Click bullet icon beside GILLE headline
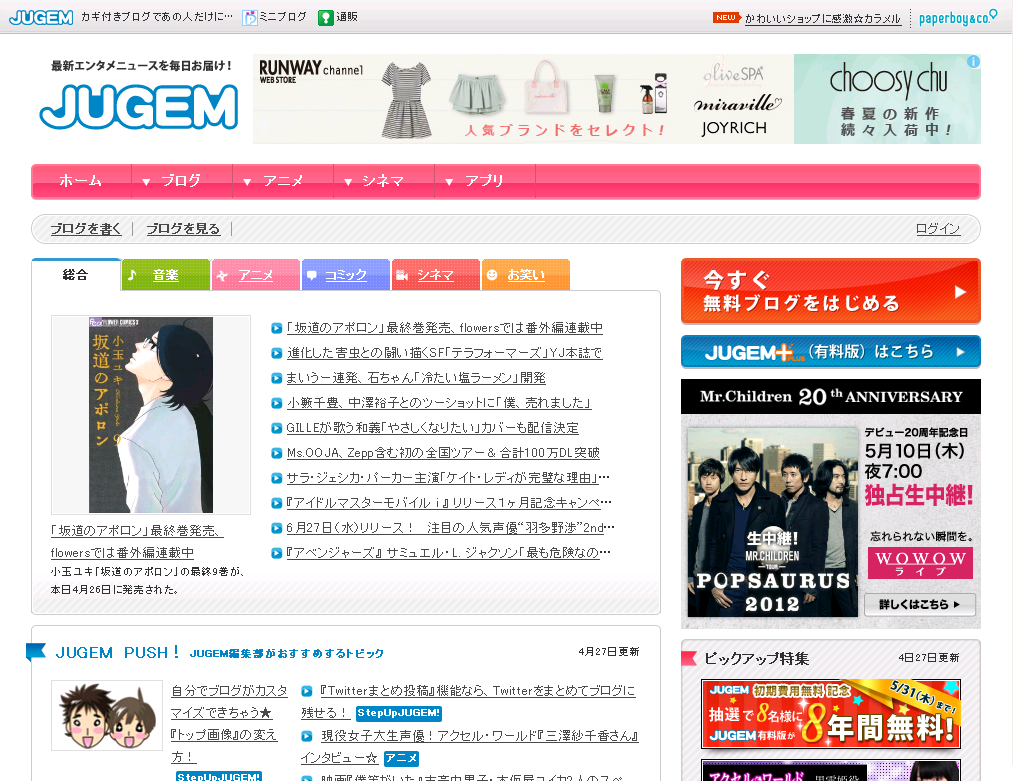This screenshot has width=1013, height=781. pos(277,428)
